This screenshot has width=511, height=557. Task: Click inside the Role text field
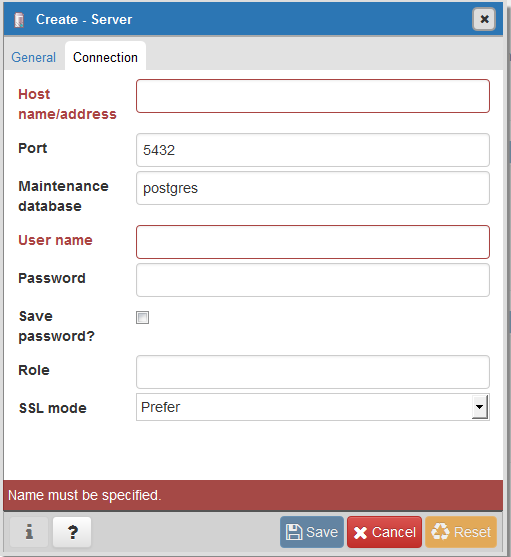click(313, 372)
